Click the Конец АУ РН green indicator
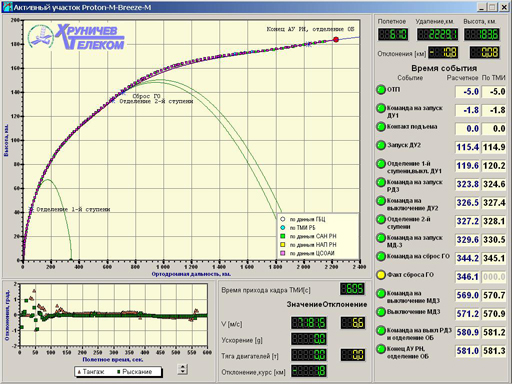 (x=381, y=349)
